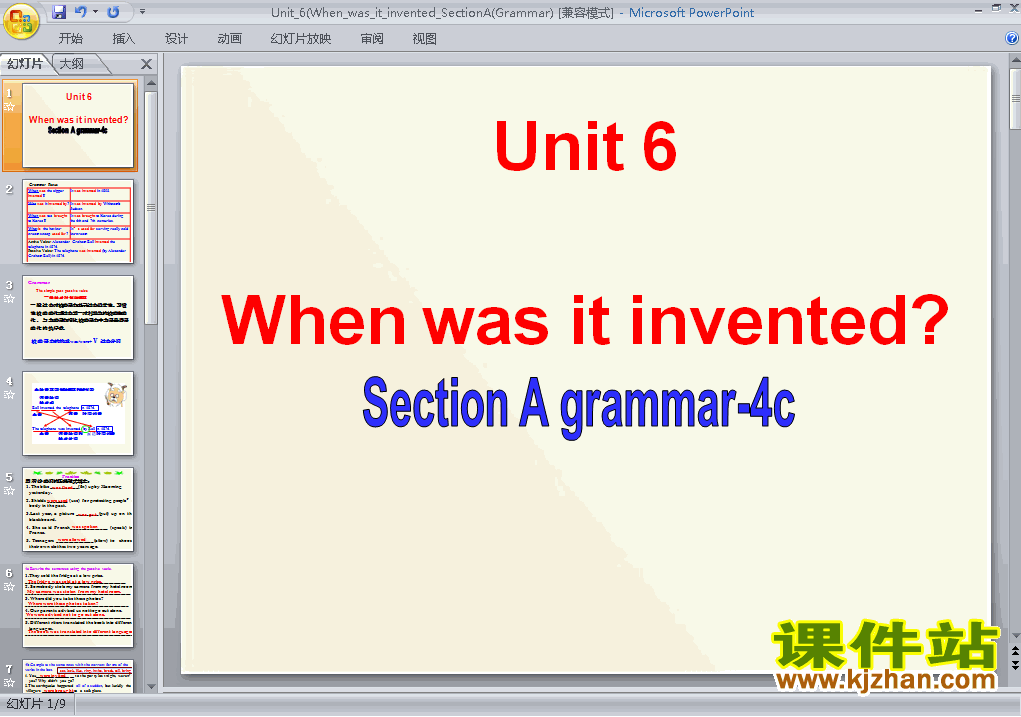Switch to the 大纲 outline tab
Image resolution: width=1021 pixels, height=717 pixels.
pyautogui.click(x=72, y=64)
